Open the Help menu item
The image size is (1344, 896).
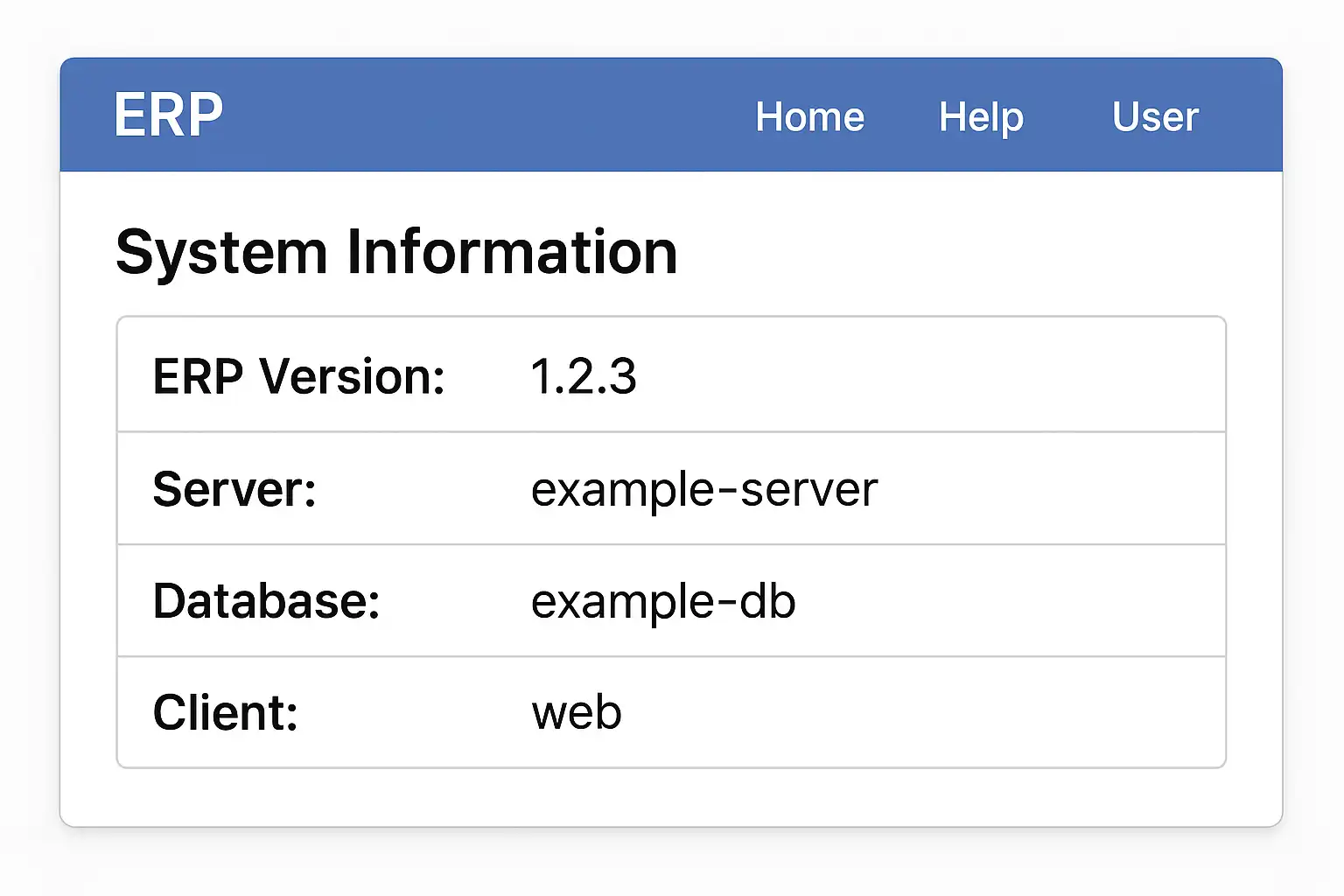(x=981, y=117)
